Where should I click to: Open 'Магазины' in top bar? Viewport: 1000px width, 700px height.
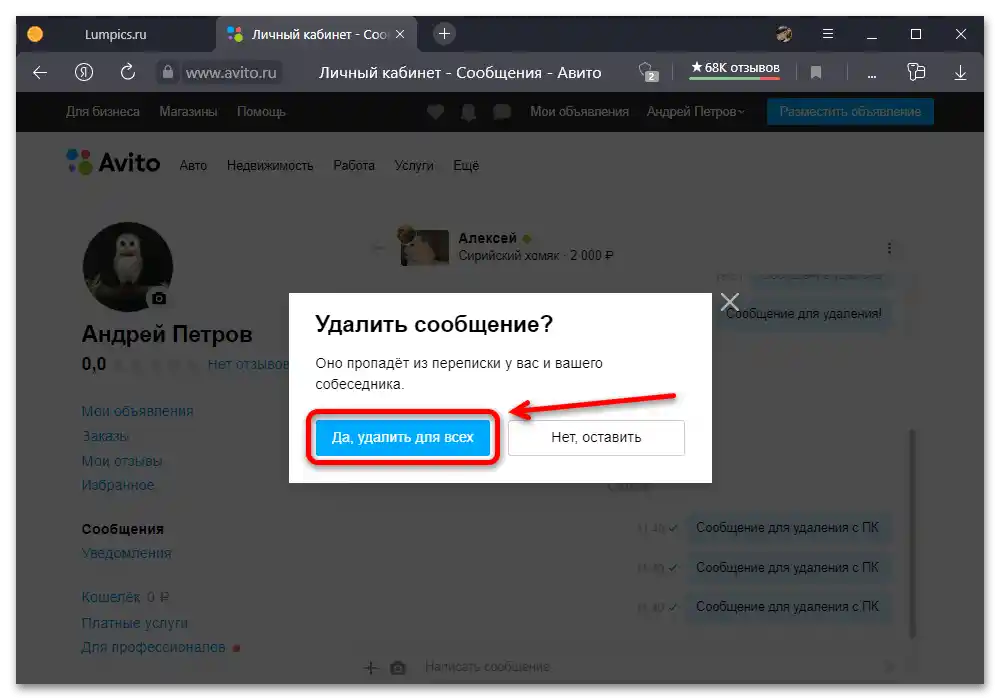point(188,112)
